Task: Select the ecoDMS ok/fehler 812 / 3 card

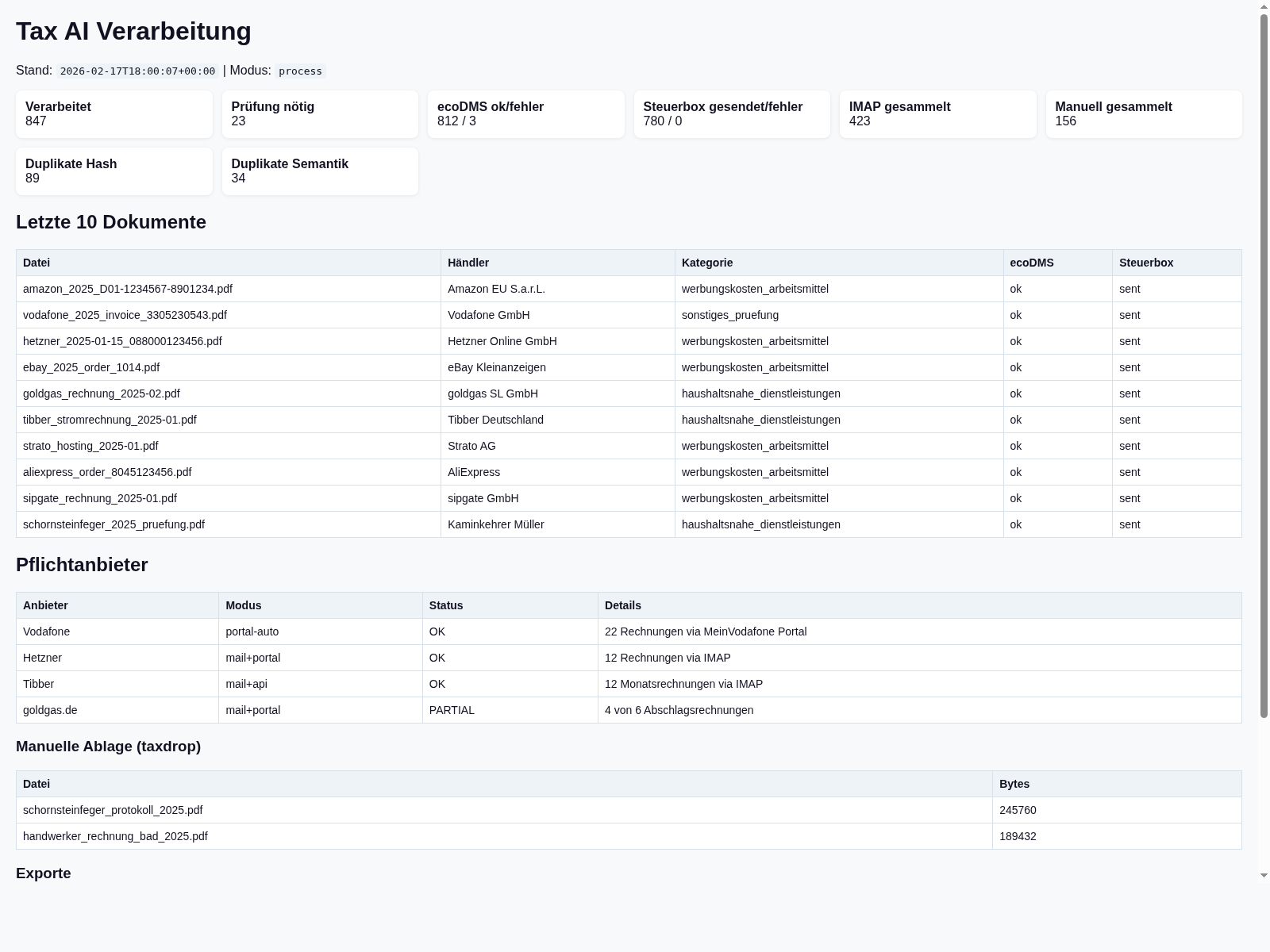Action: [x=526, y=114]
